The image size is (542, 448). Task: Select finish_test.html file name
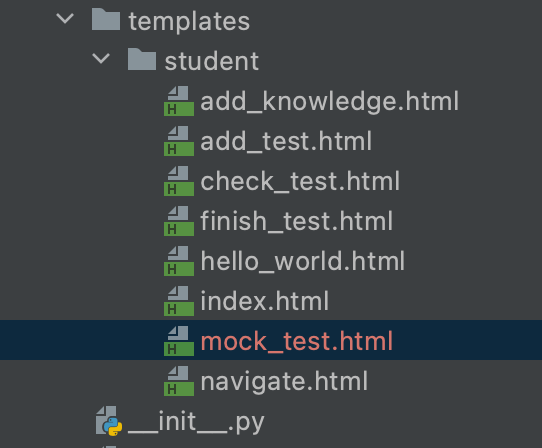[x=297, y=221]
